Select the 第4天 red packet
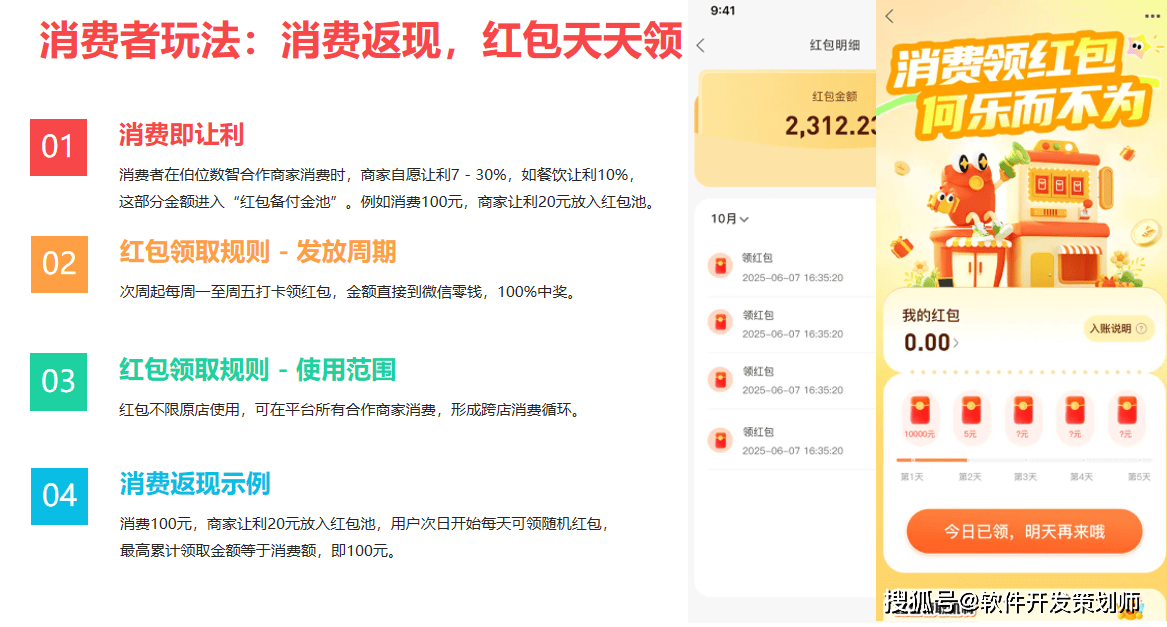The width and height of the screenshot is (1167, 627). [1074, 414]
